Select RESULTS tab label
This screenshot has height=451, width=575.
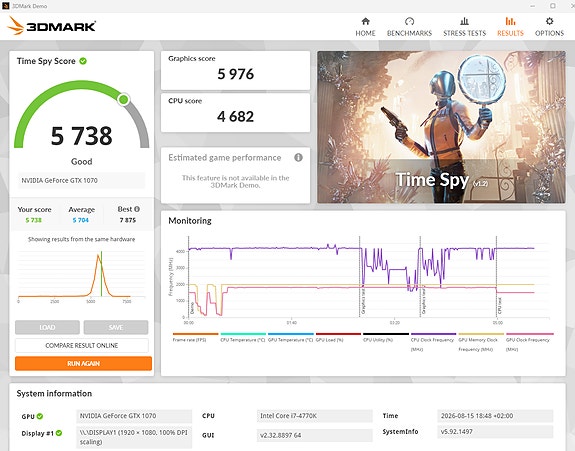click(510, 33)
